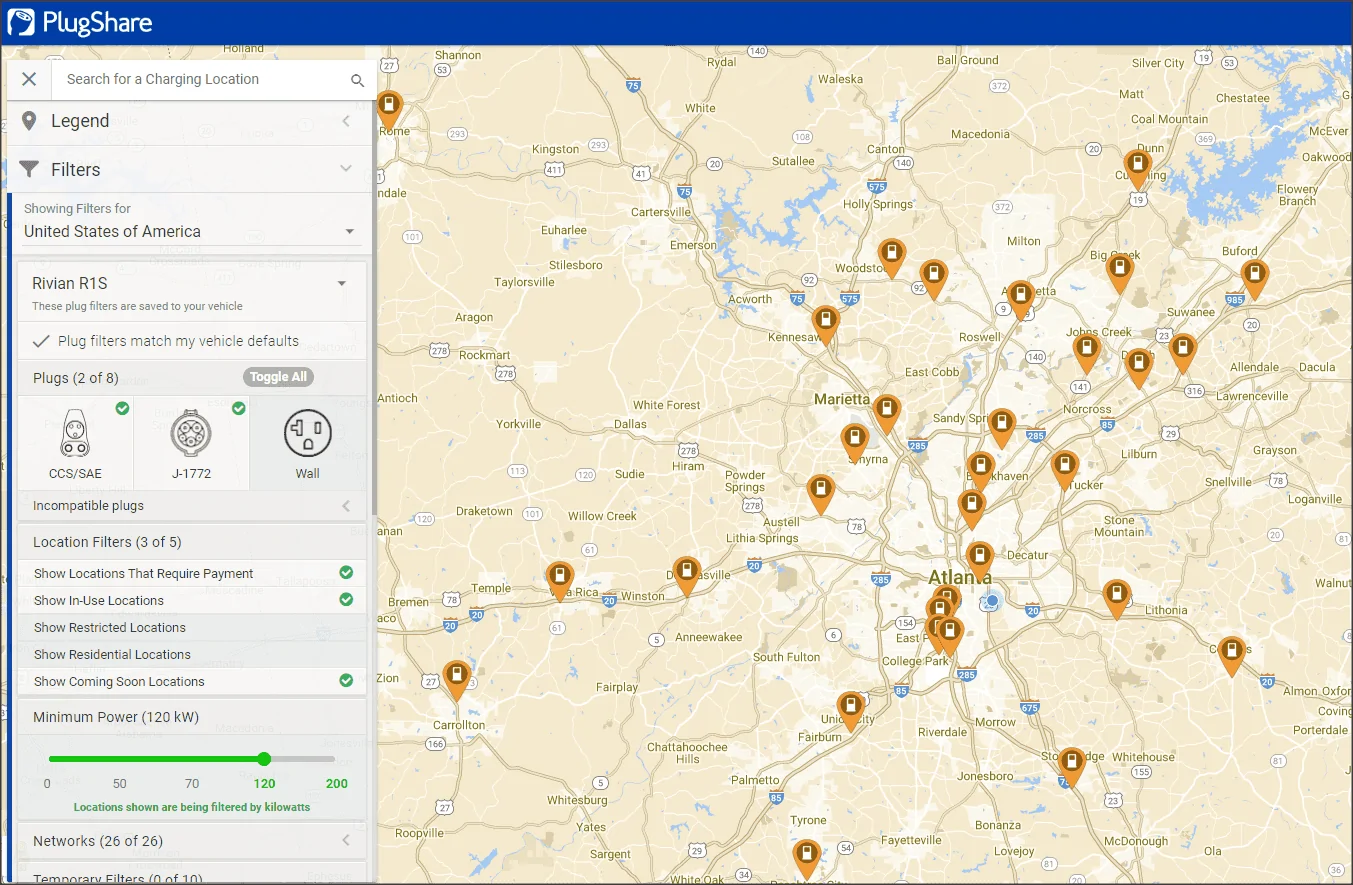The height and width of the screenshot is (885, 1353).
Task: Open the charger pin near Marietta
Action: coord(886,414)
